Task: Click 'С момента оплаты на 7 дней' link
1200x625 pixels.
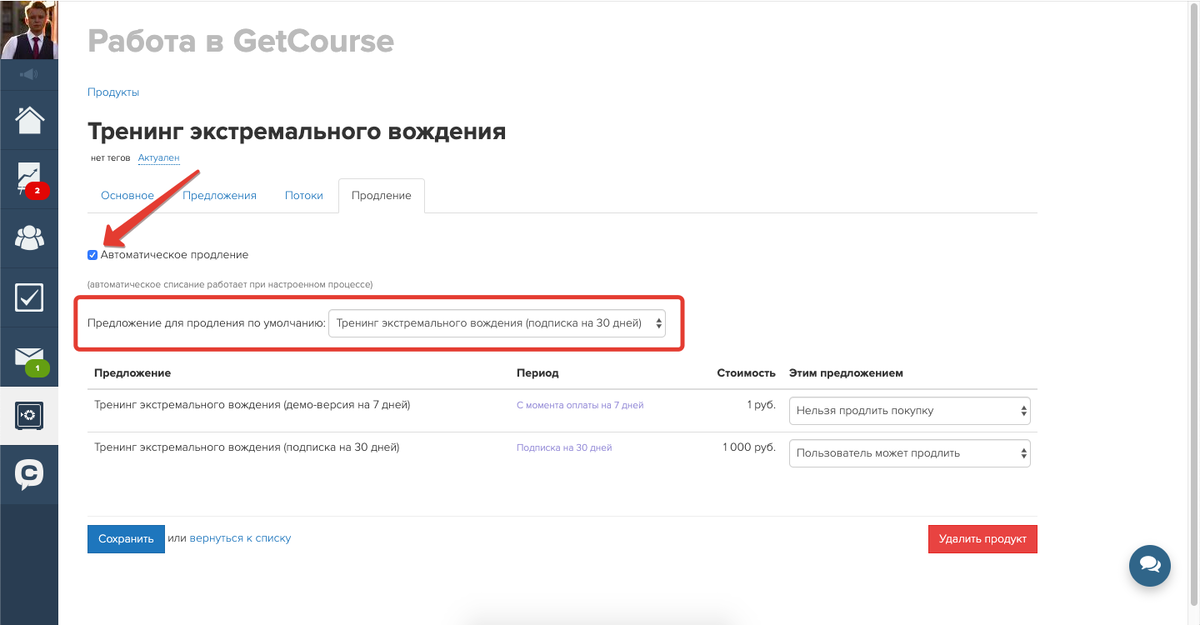Action: pos(580,405)
